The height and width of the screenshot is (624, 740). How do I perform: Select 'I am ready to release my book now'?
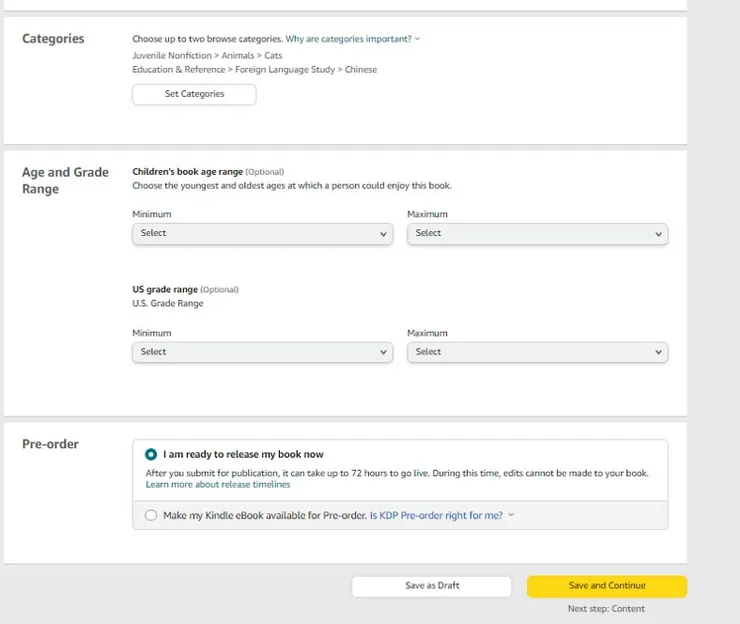tap(151, 454)
